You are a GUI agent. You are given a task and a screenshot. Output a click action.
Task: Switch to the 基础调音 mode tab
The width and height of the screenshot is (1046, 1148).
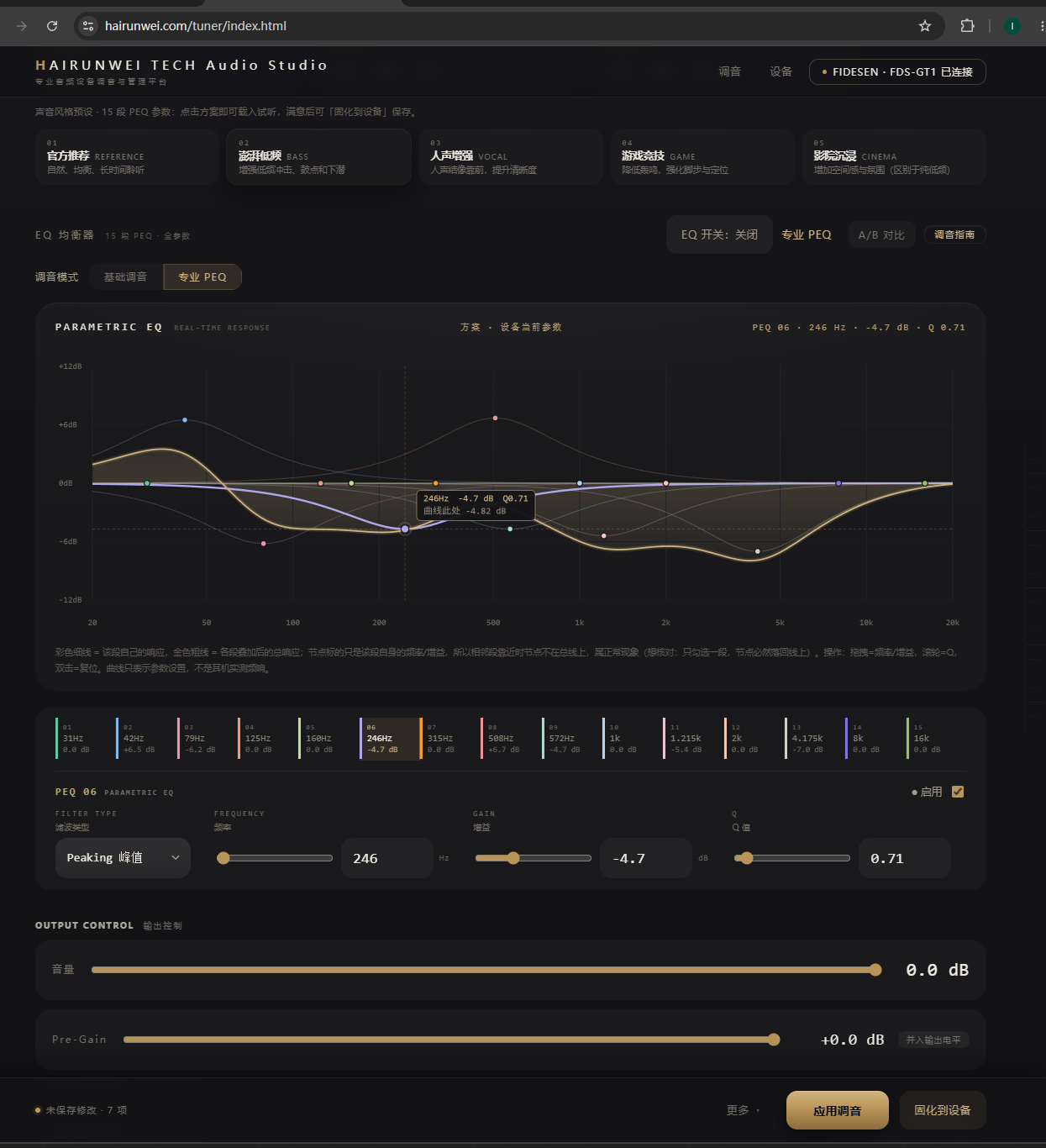pos(125,276)
